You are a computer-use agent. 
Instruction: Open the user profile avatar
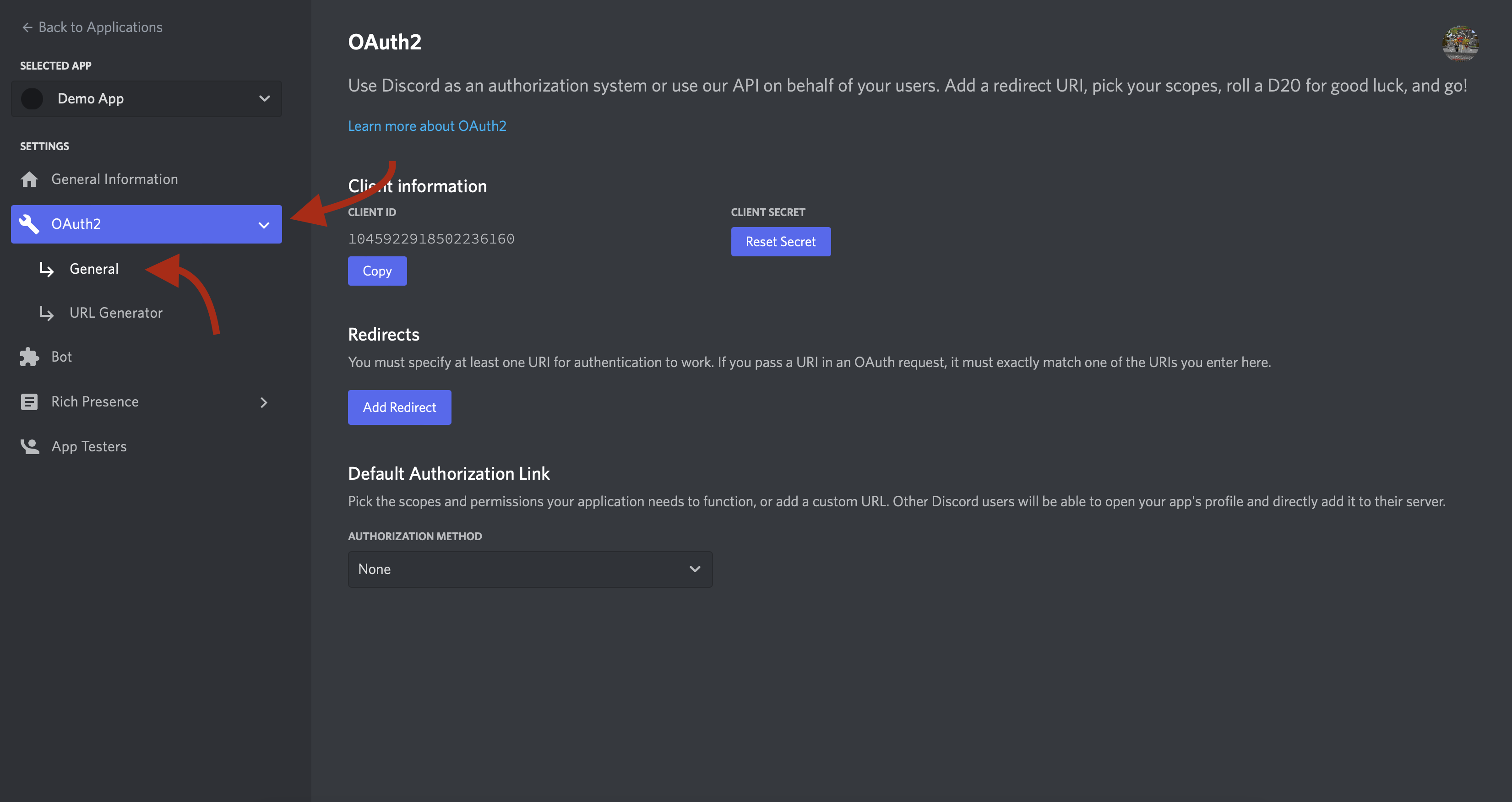point(1460,43)
